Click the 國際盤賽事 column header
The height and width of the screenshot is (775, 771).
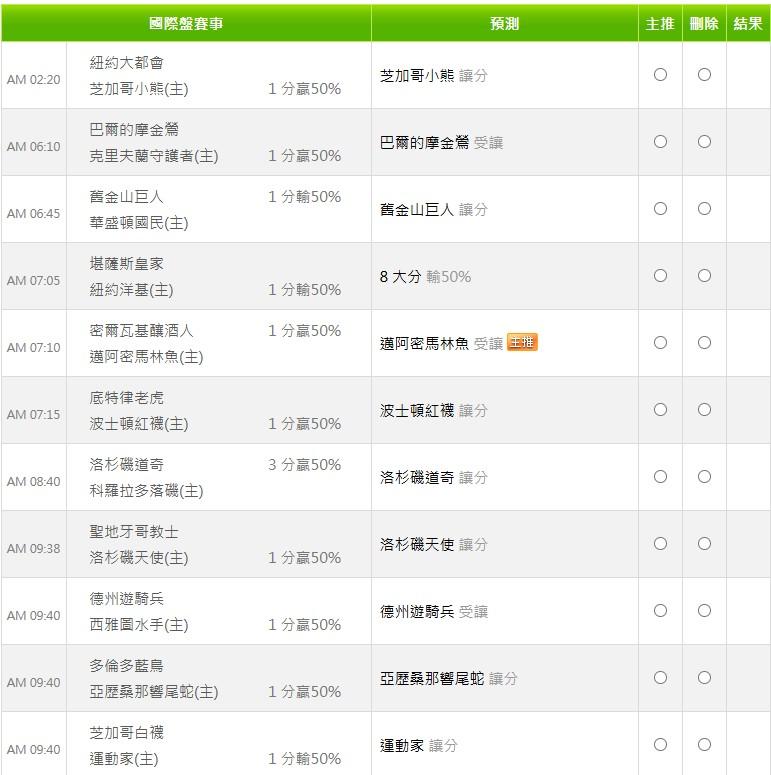click(x=186, y=23)
